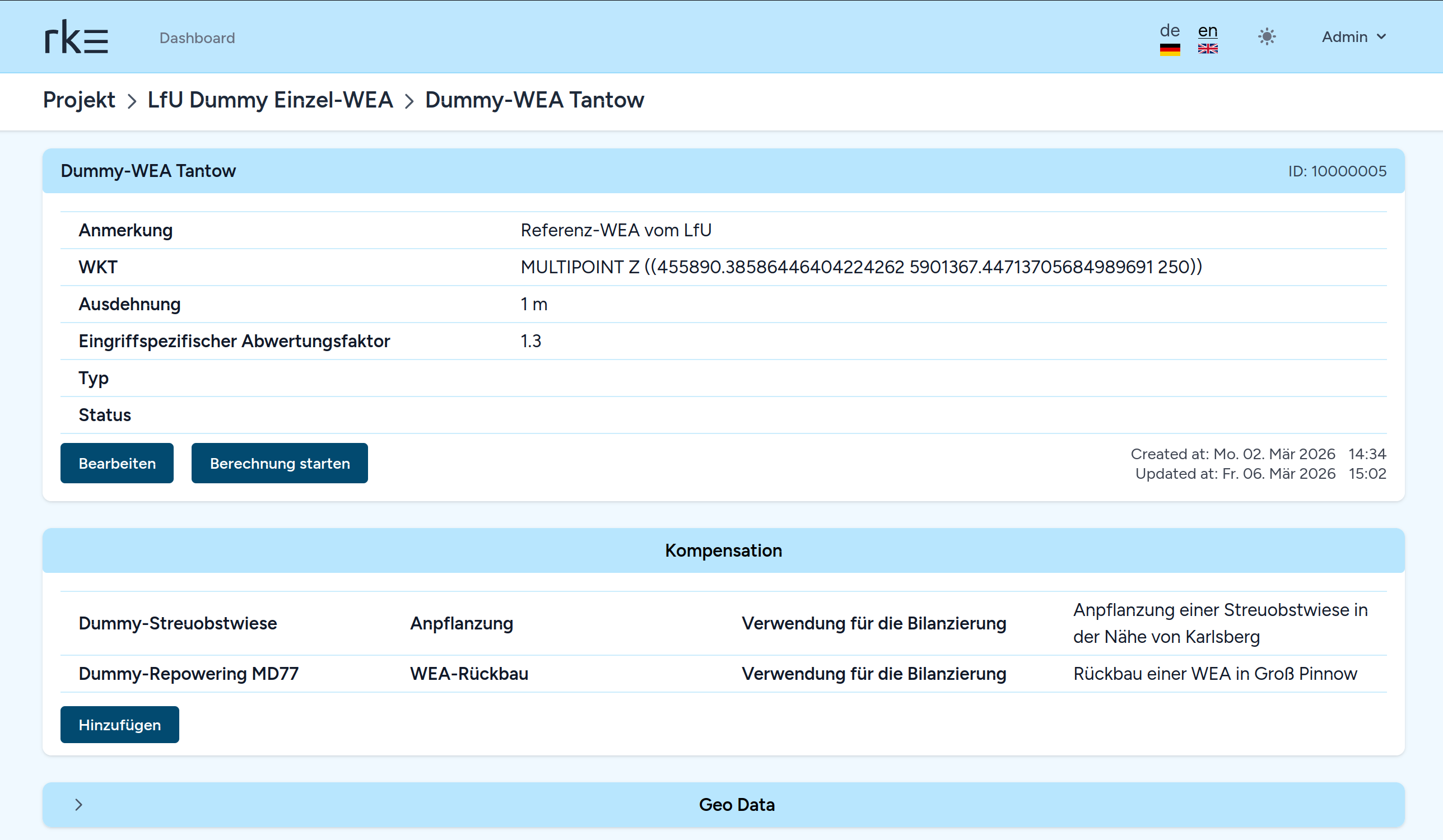Open Dummy-Streuobstwiese compensation entry
The image size is (1443, 840).
point(178,623)
